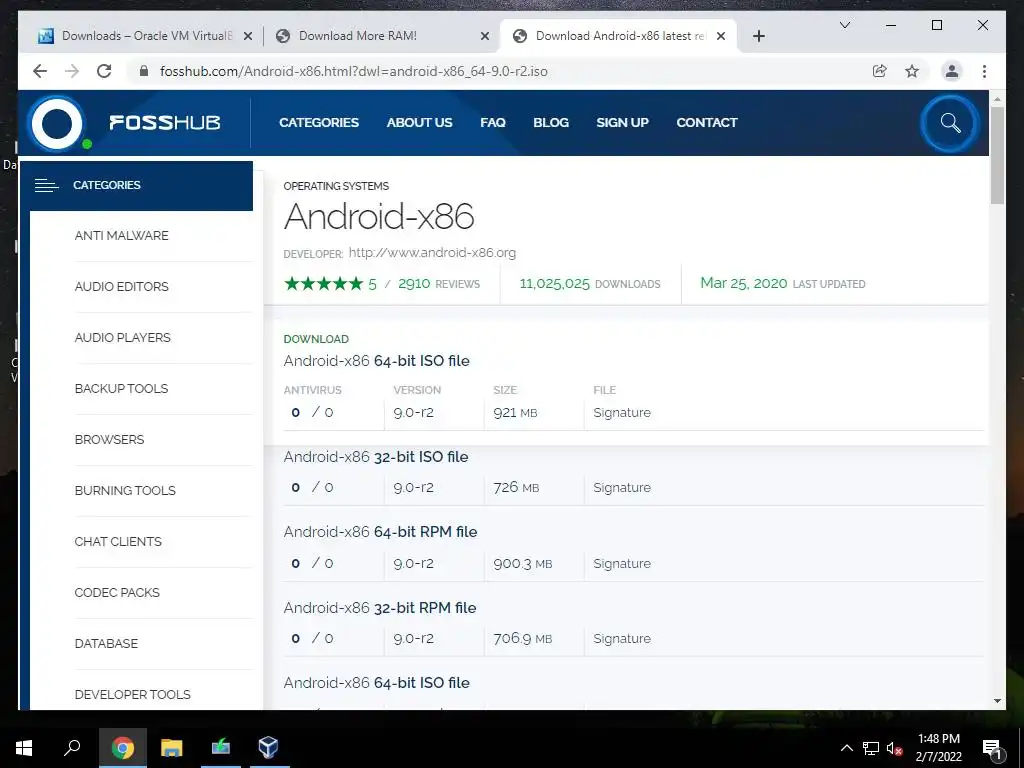1024x768 pixels.
Task: Download the first Android-x86 64-bit ISO file
Action: click(x=376, y=360)
